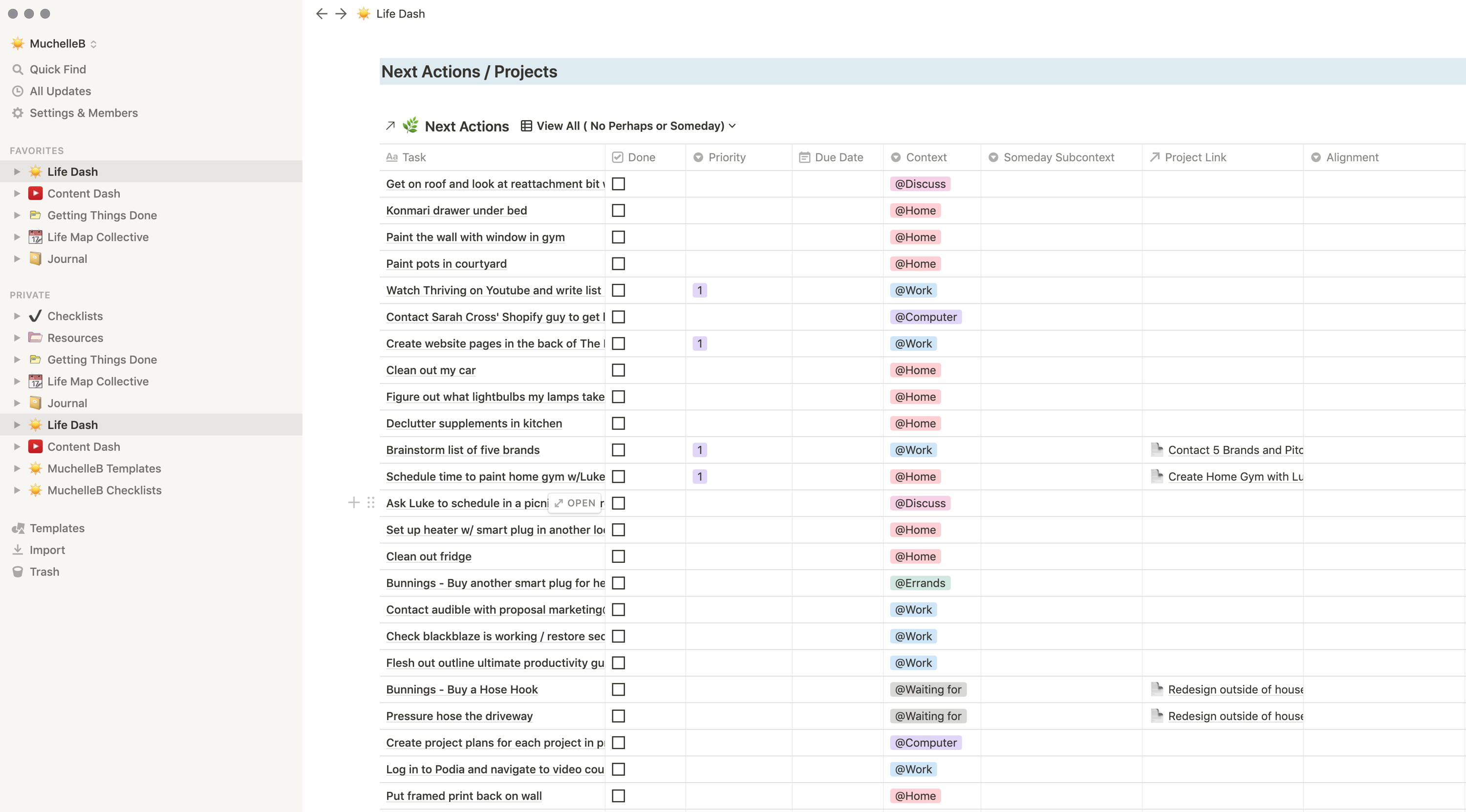
Task: Expand Journal under Private
Action: click(17, 403)
